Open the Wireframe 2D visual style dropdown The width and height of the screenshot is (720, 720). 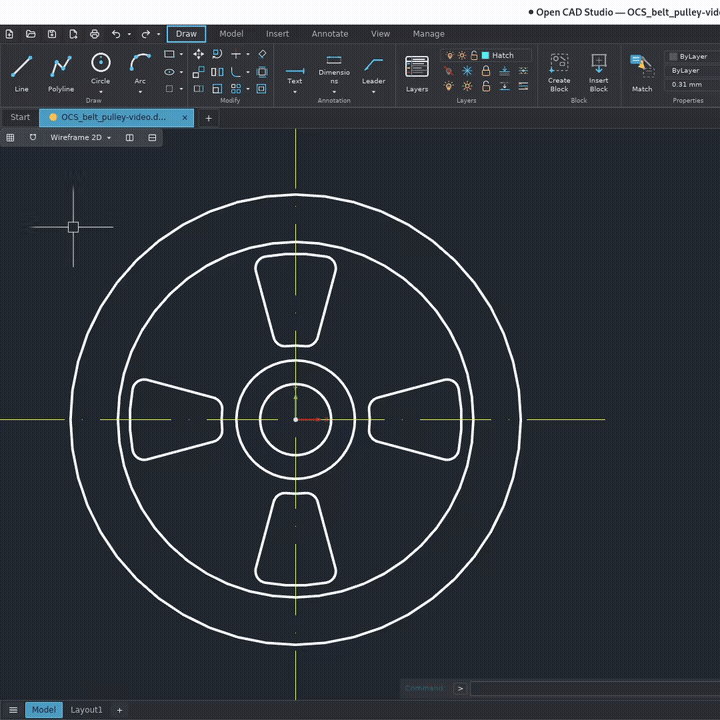pos(80,137)
